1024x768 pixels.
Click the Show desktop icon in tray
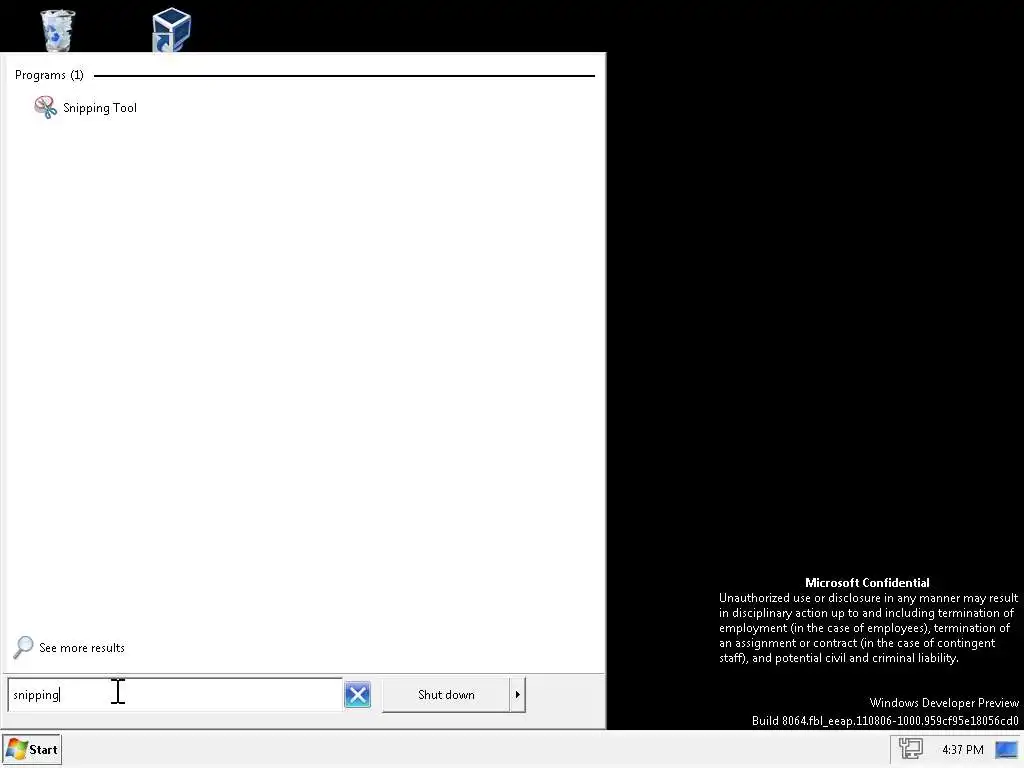point(1006,750)
